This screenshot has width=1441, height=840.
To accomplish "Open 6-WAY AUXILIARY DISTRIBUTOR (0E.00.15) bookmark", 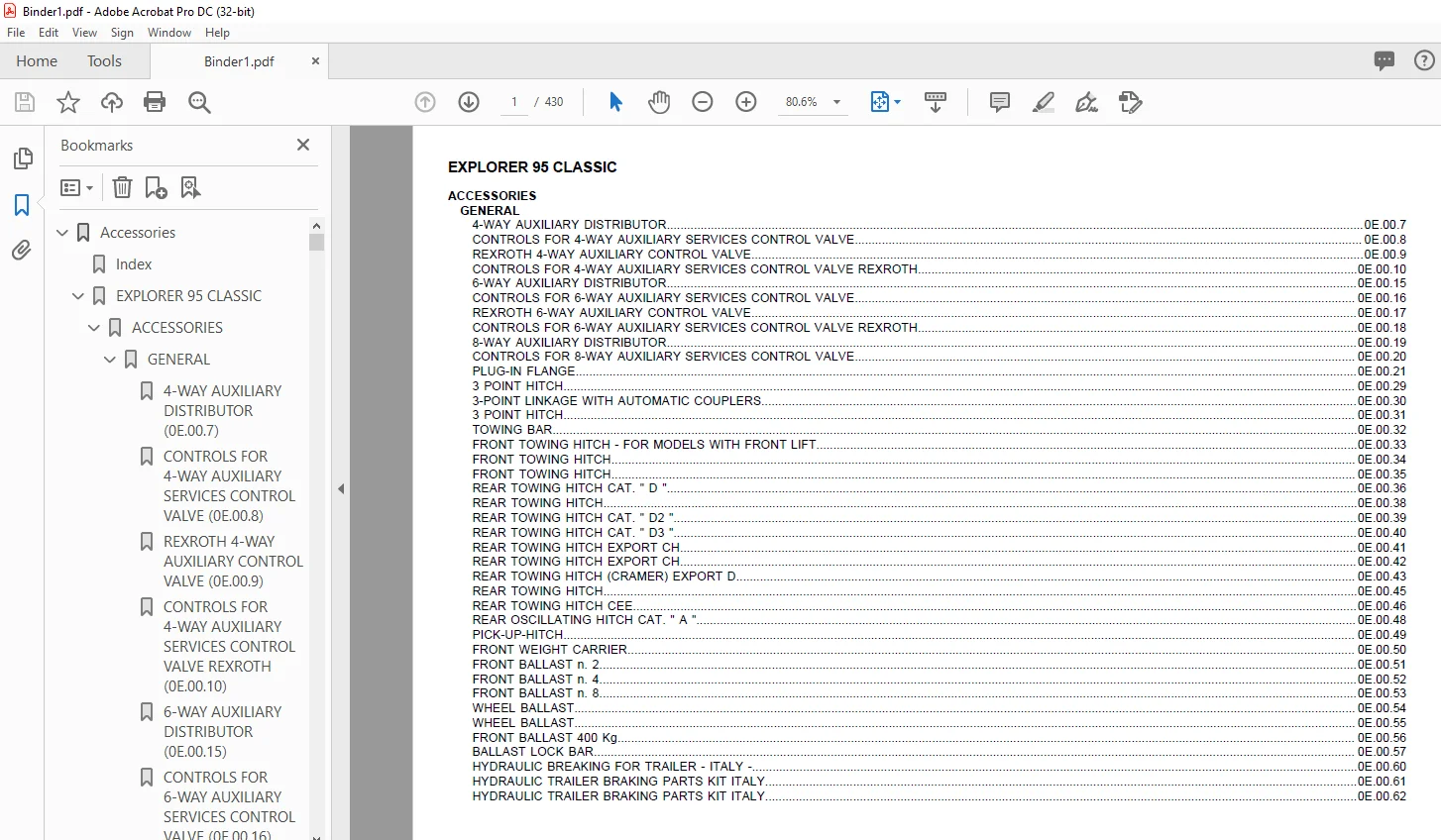I will pos(222,732).
